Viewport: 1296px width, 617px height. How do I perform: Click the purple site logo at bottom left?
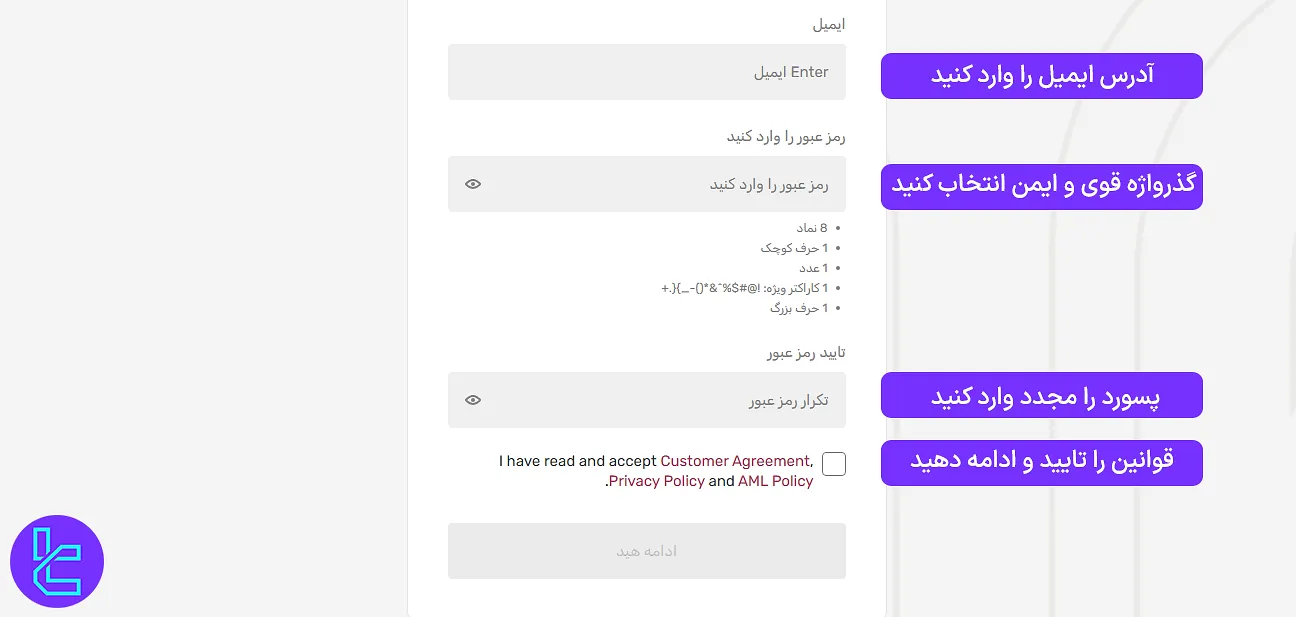(57, 561)
